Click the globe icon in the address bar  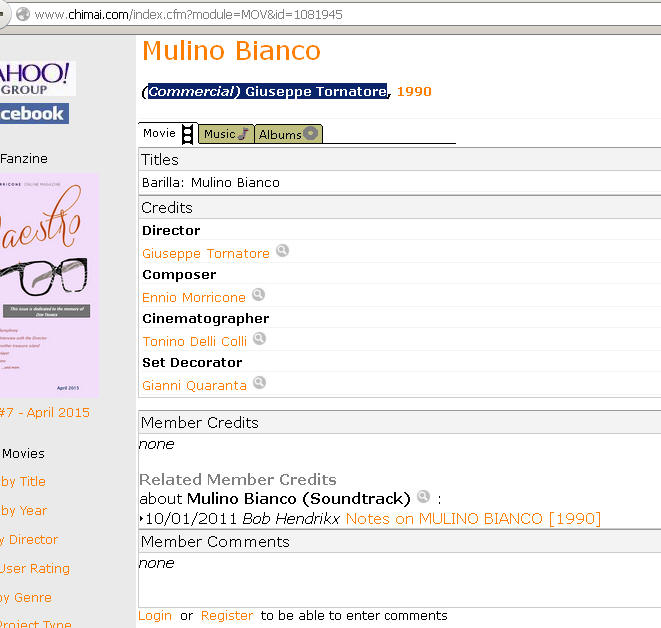(x=23, y=14)
